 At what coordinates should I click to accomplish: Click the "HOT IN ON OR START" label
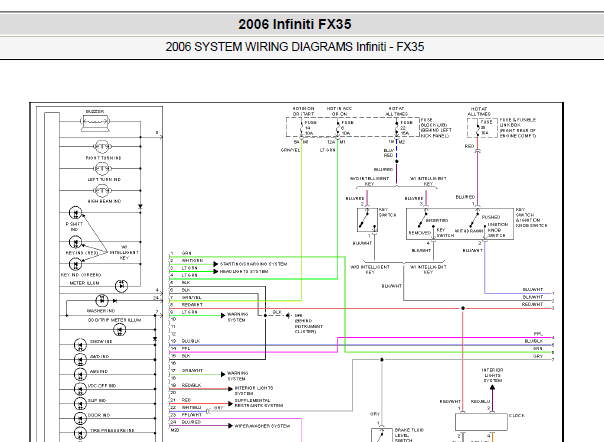pos(304,111)
